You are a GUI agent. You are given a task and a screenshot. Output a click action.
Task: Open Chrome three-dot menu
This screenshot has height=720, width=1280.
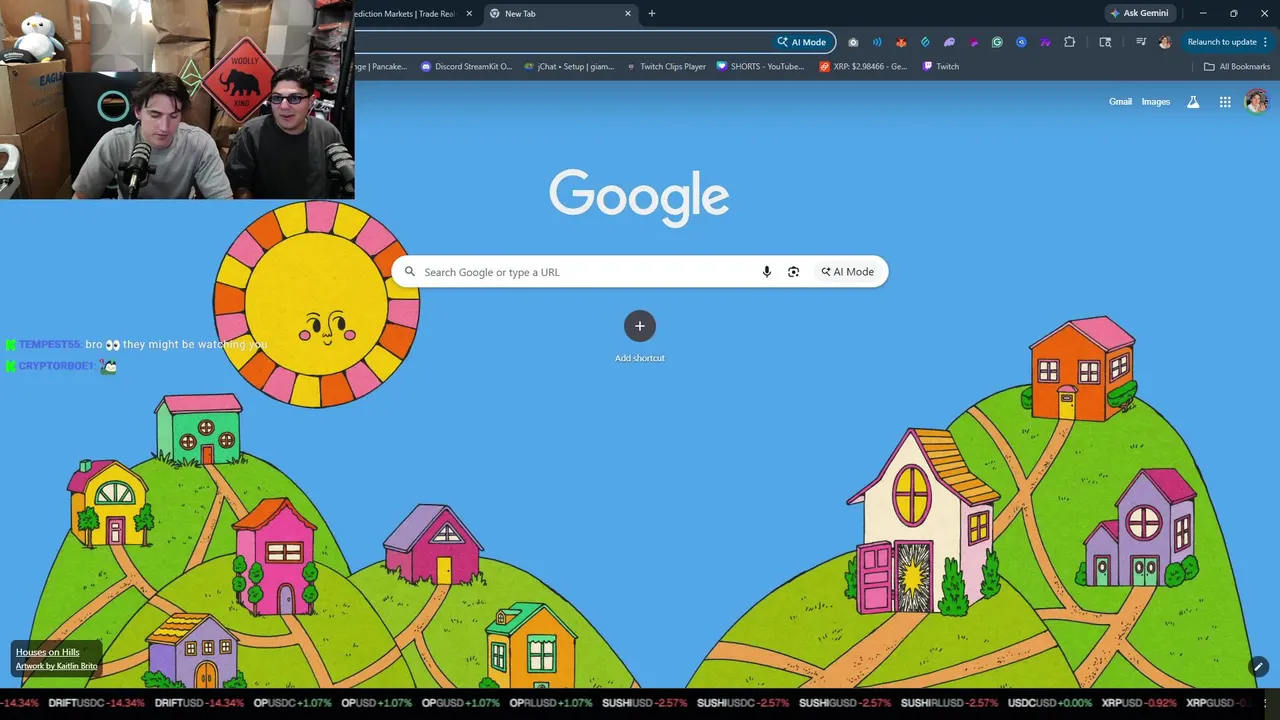click(x=1266, y=42)
